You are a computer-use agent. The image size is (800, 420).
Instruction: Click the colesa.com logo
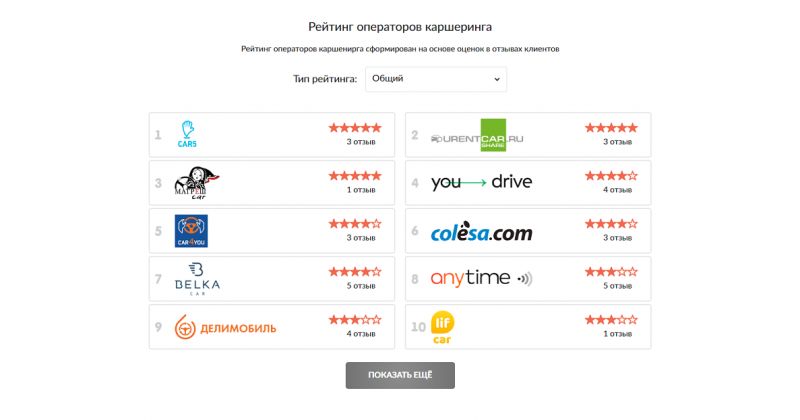(481, 232)
